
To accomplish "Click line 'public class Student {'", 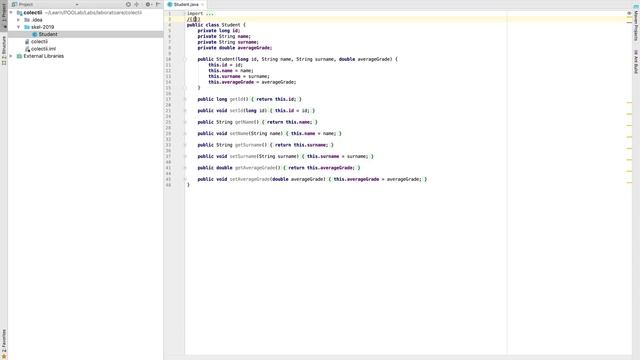I will point(216,25).
